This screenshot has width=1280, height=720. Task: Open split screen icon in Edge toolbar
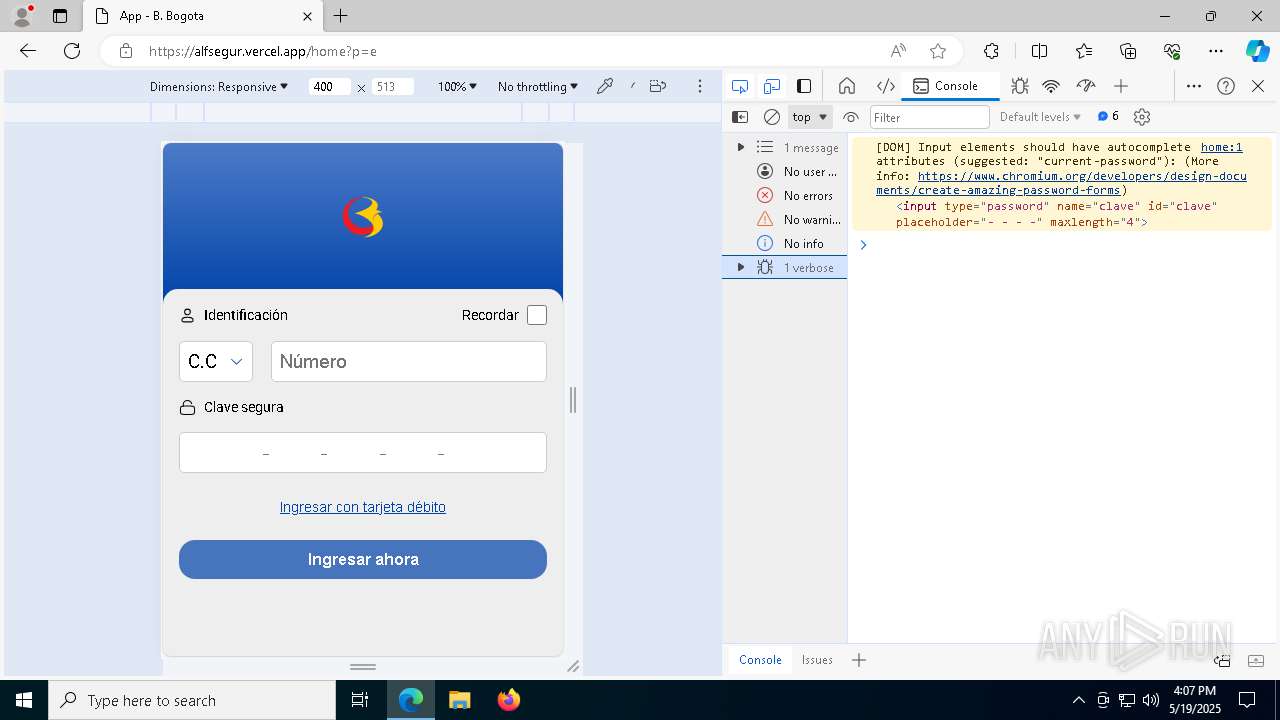click(x=1039, y=51)
